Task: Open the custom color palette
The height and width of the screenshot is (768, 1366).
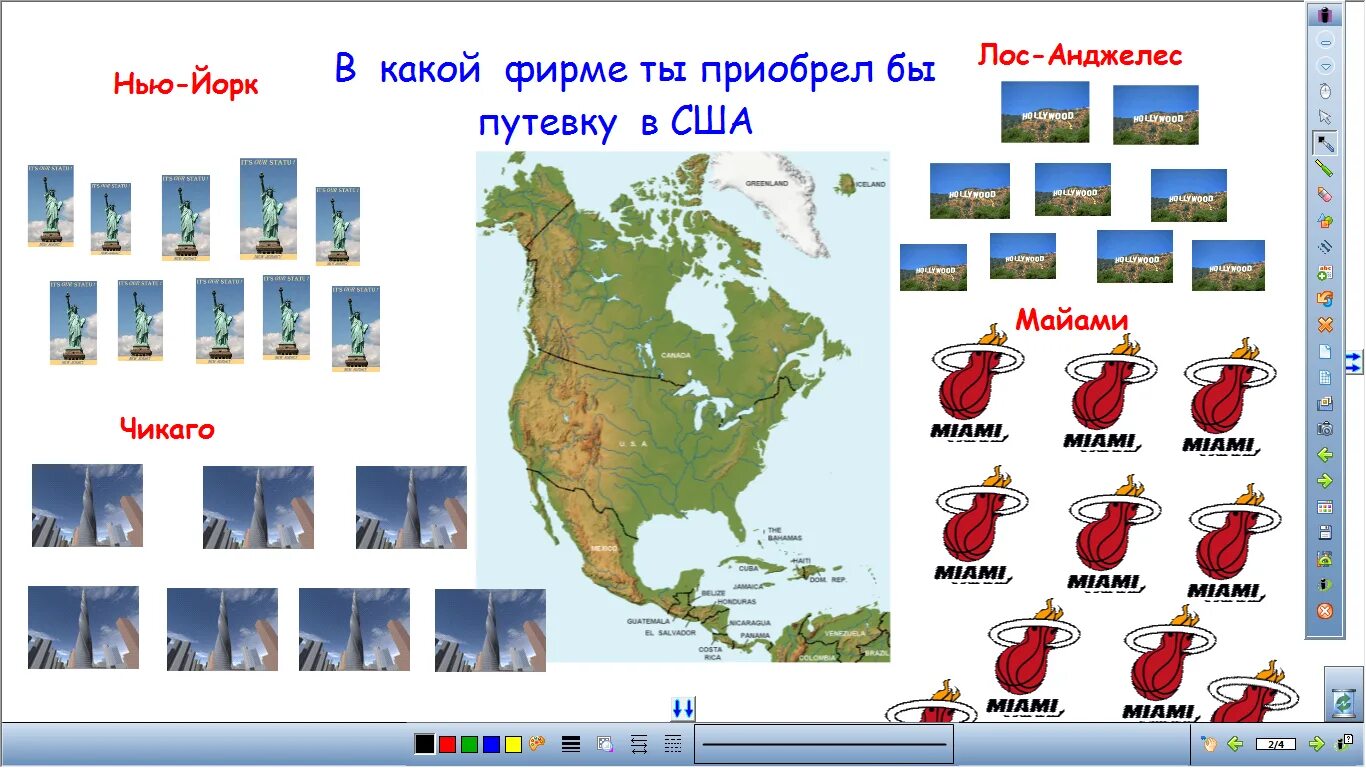Action: 537,744
